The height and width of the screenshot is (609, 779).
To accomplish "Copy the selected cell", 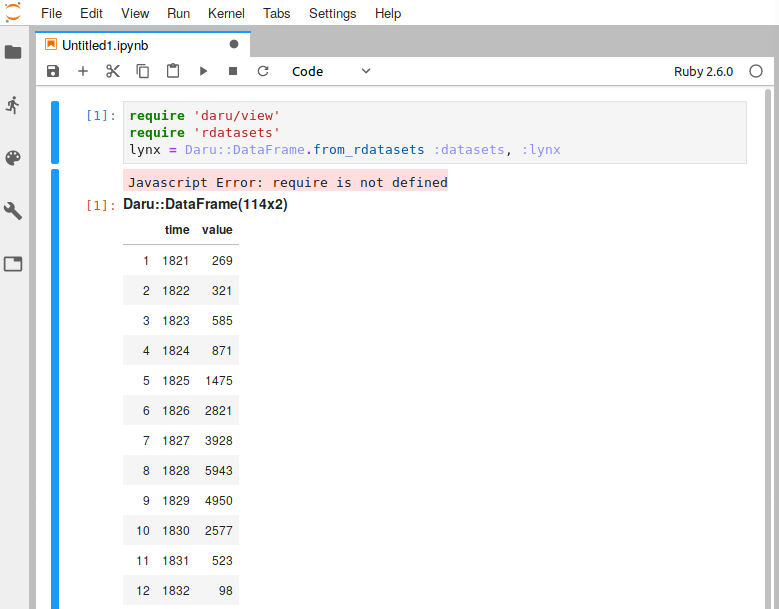I will [143, 71].
